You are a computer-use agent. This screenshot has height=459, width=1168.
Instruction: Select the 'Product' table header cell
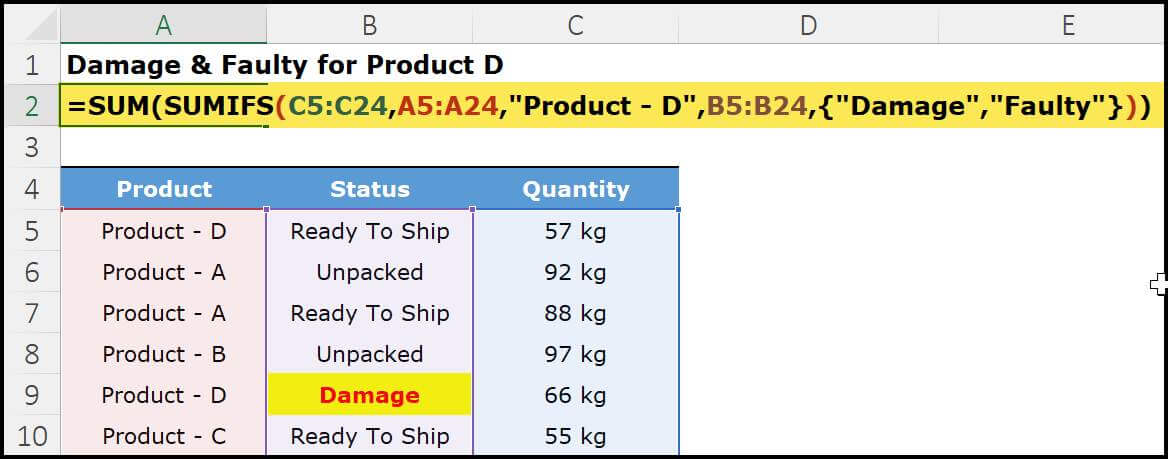164,189
